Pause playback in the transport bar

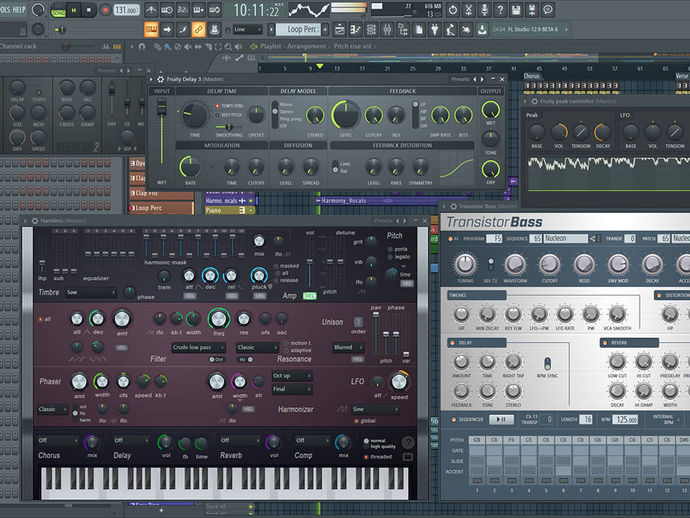point(73,10)
